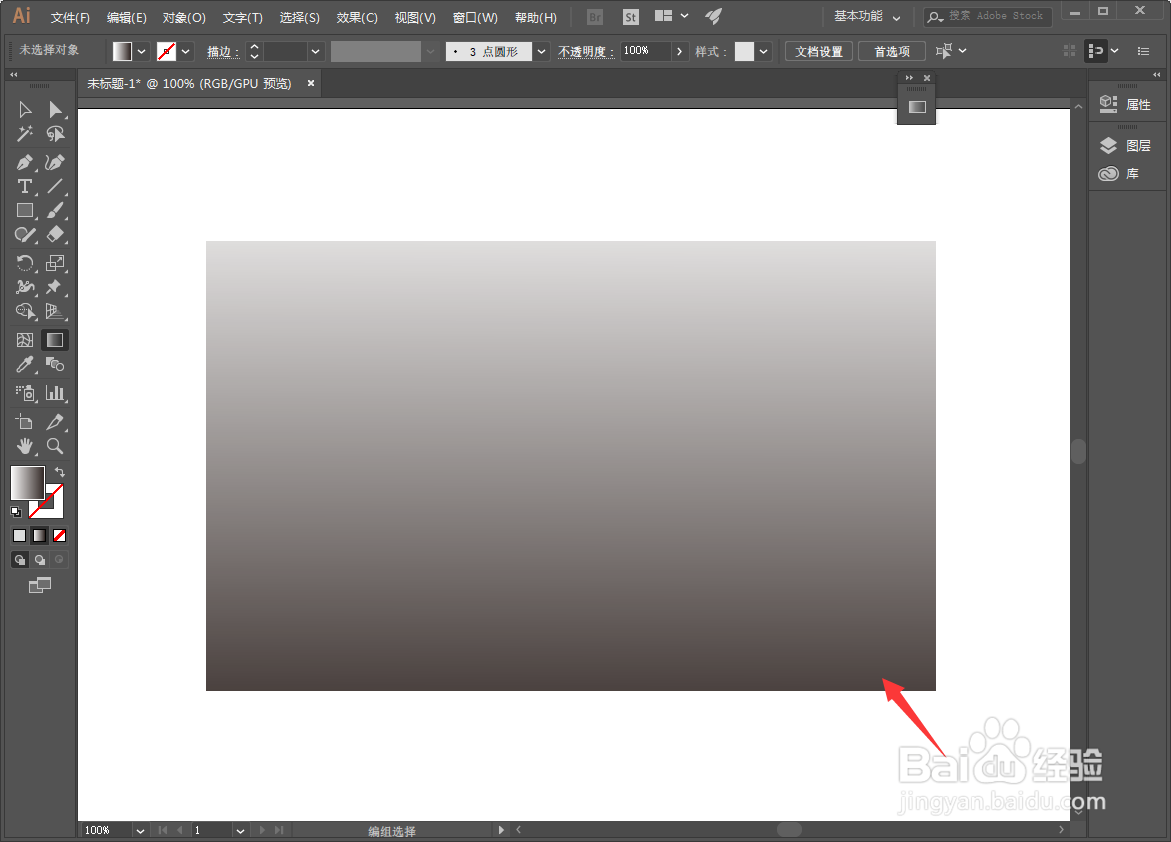This screenshot has width=1171, height=842.
Task: Reset to default fill and stroke
Action: tap(16, 512)
